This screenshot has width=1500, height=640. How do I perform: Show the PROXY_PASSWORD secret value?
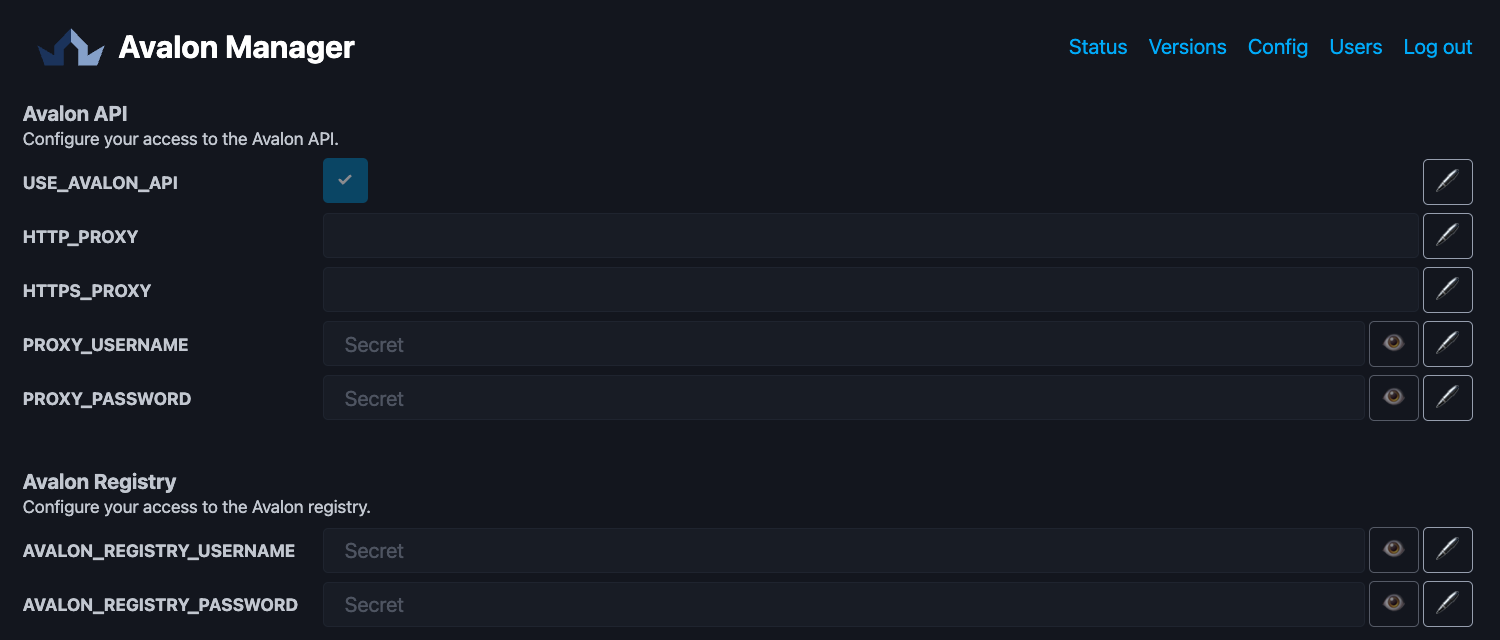coord(1393,397)
